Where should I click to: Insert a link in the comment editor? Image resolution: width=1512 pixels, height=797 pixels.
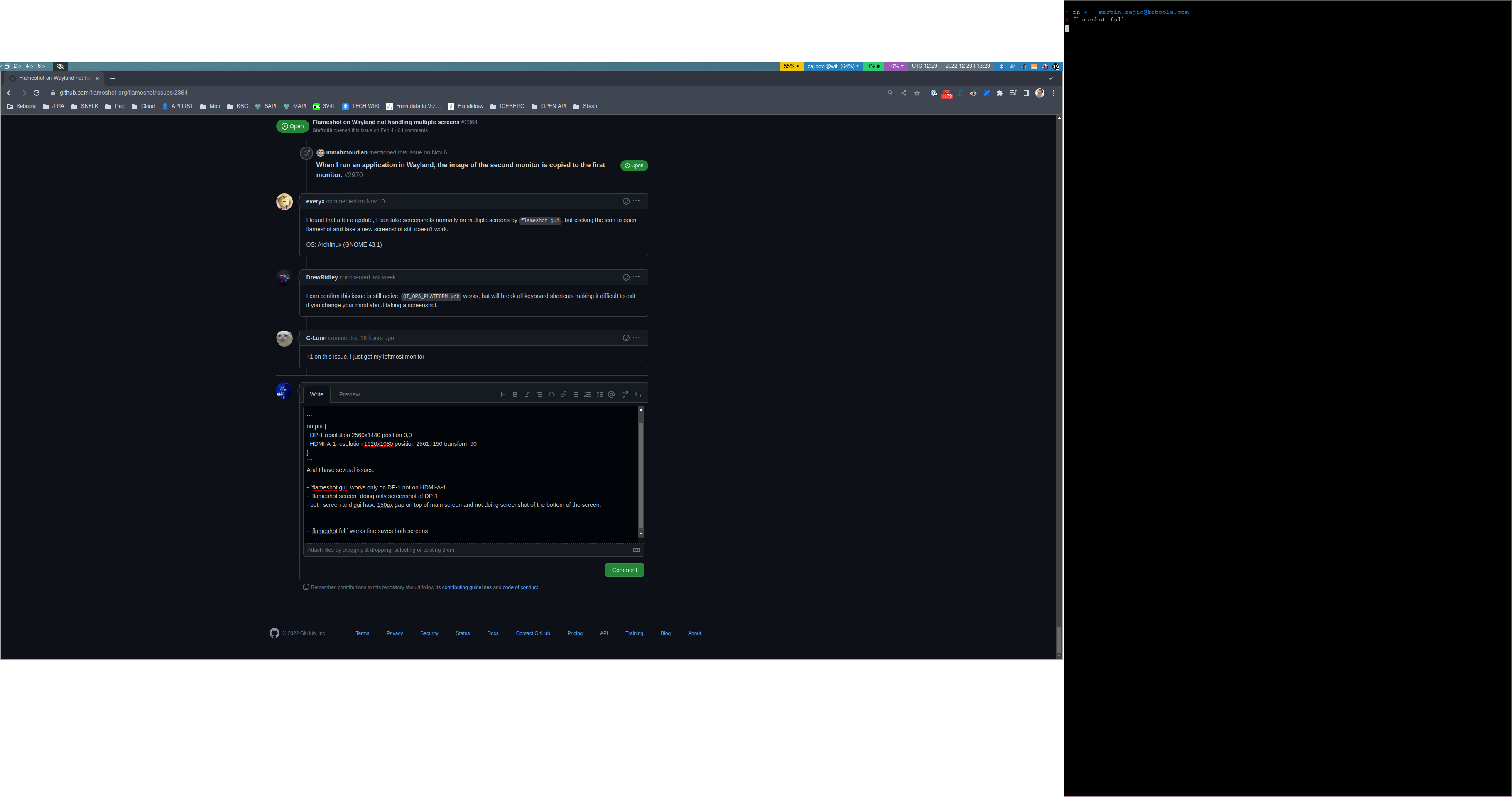564,394
